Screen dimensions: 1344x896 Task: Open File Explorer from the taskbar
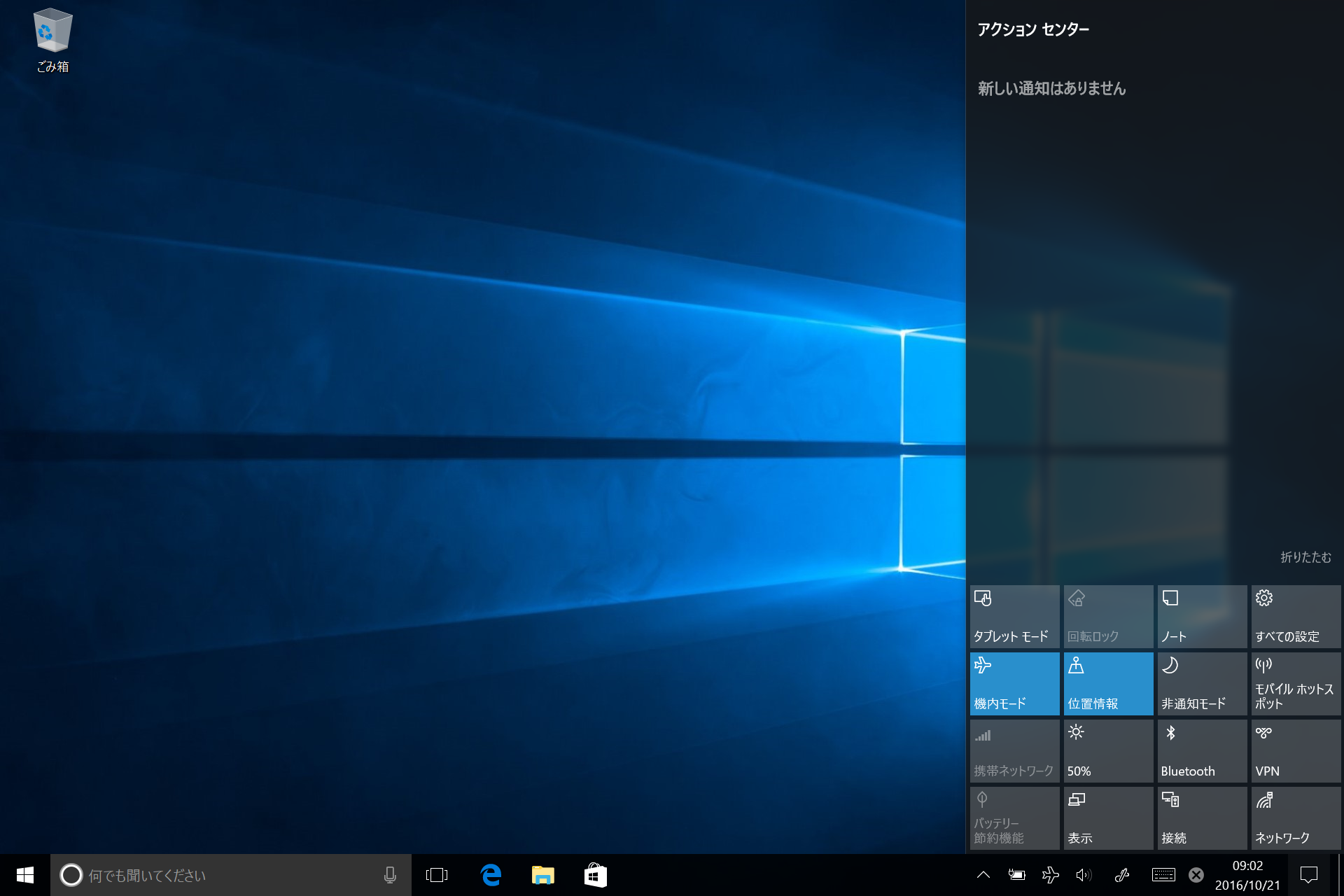tap(542, 875)
